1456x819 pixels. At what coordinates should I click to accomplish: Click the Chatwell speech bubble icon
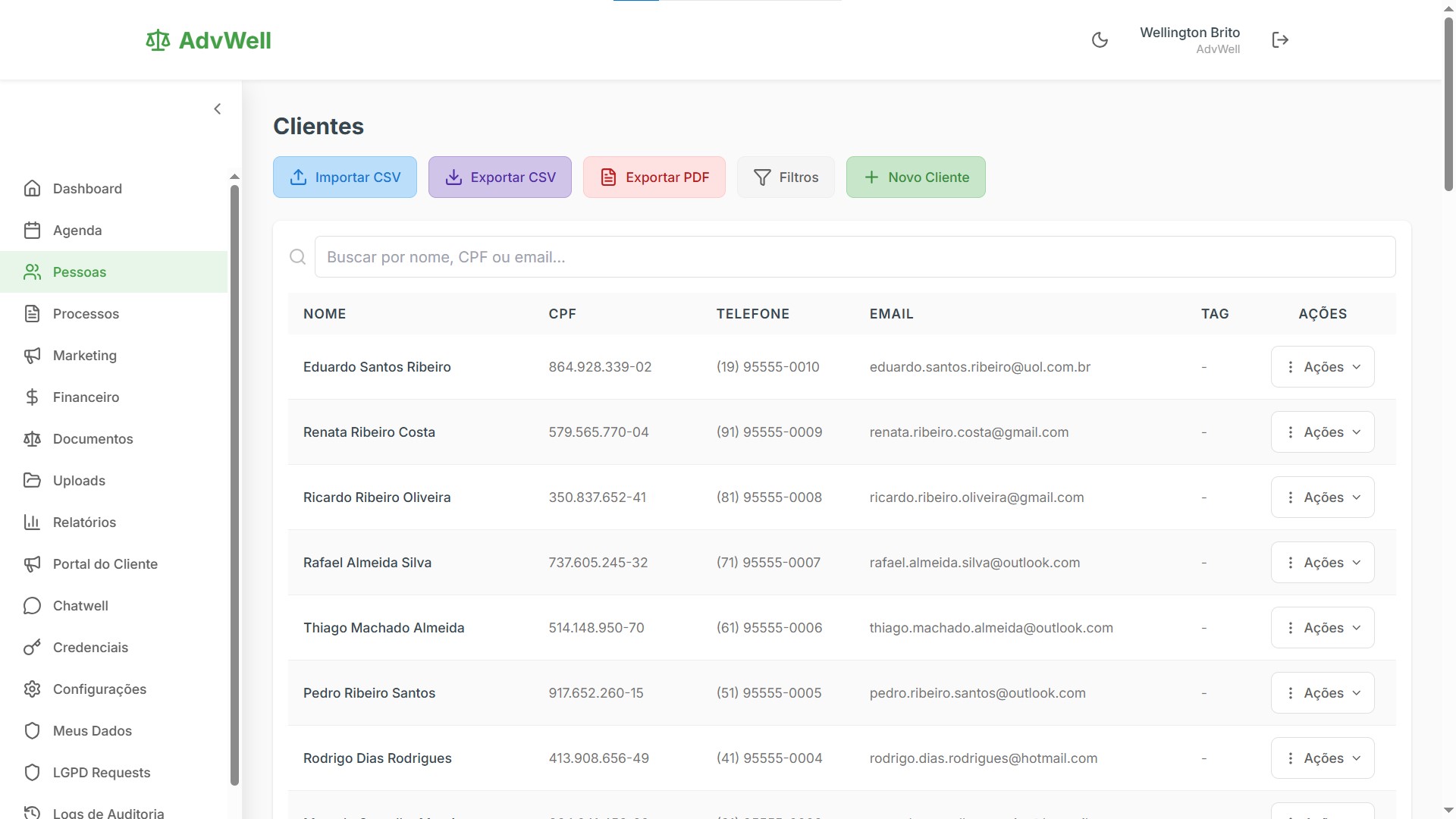32,605
